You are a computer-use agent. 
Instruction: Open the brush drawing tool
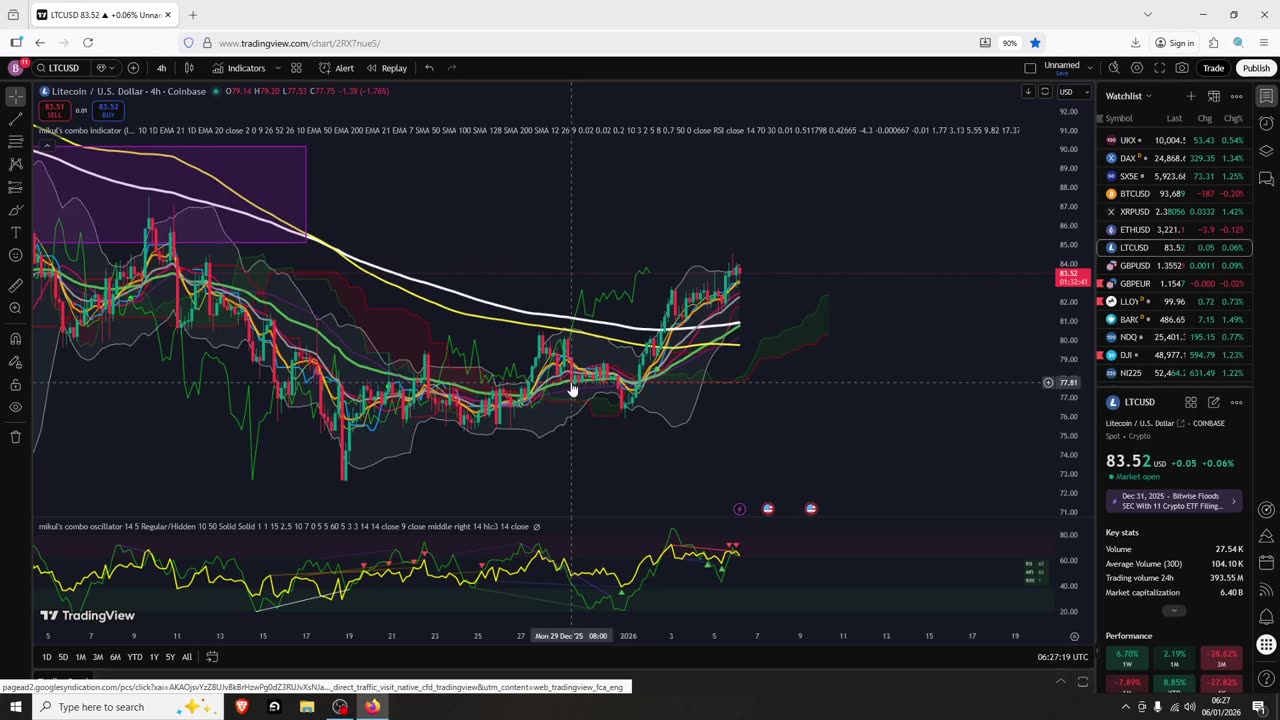coord(15,210)
